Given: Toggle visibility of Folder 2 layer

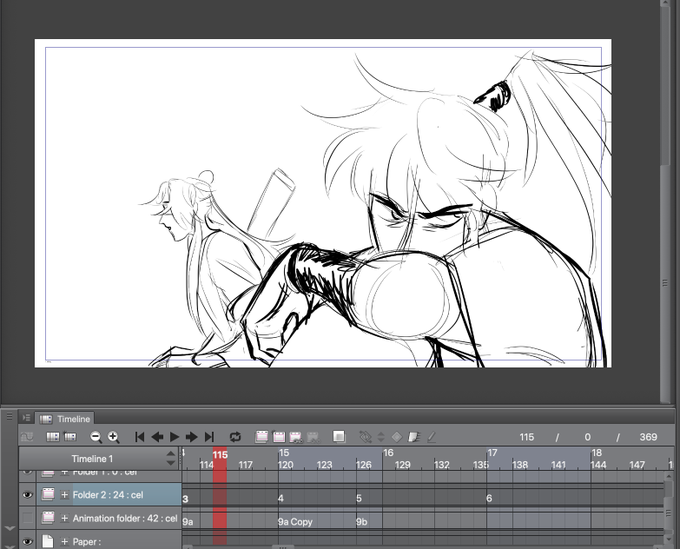Looking at the screenshot, I should tap(27, 495).
